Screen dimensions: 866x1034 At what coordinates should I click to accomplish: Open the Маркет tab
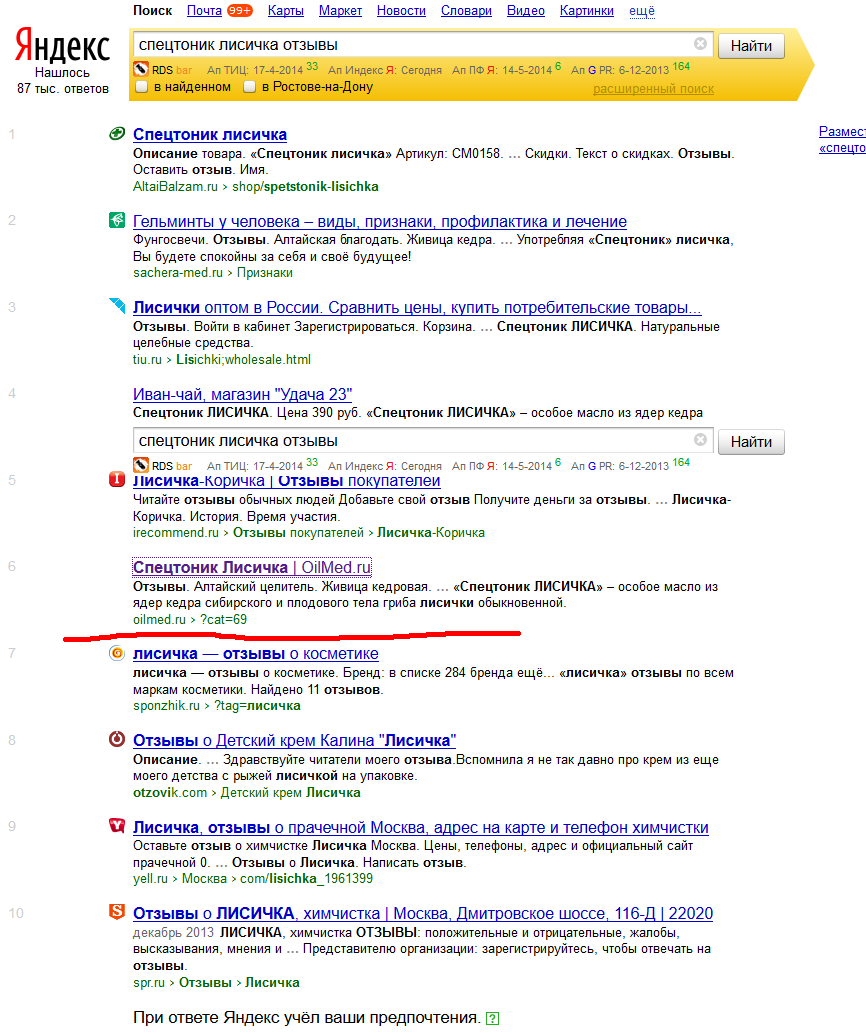click(340, 11)
